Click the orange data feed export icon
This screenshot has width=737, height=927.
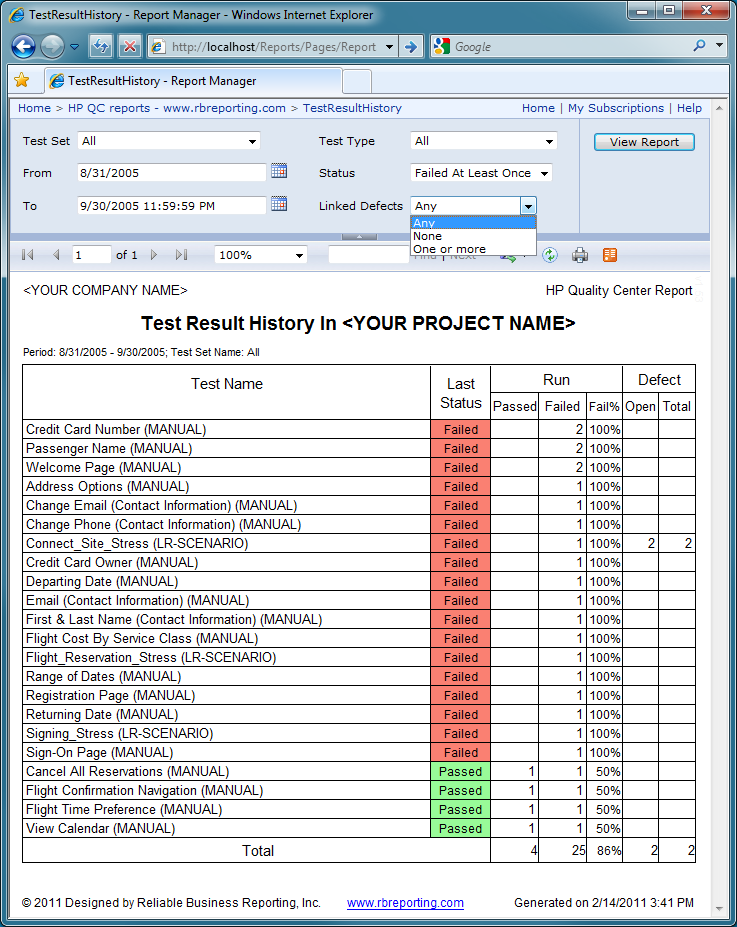click(x=610, y=255)
